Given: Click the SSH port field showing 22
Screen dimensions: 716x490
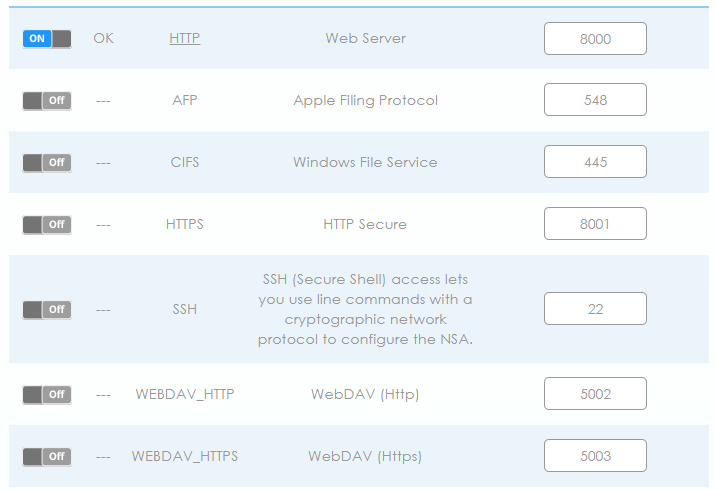Looking at the screenshot, I should pos(595,309).
